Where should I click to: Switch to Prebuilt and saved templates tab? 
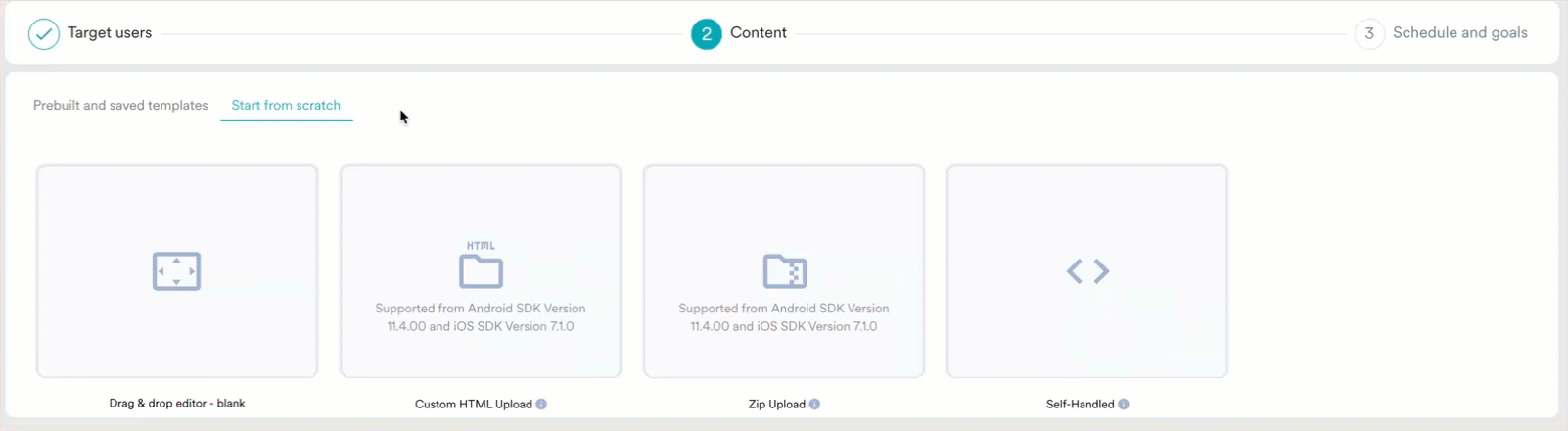[120, 106]
